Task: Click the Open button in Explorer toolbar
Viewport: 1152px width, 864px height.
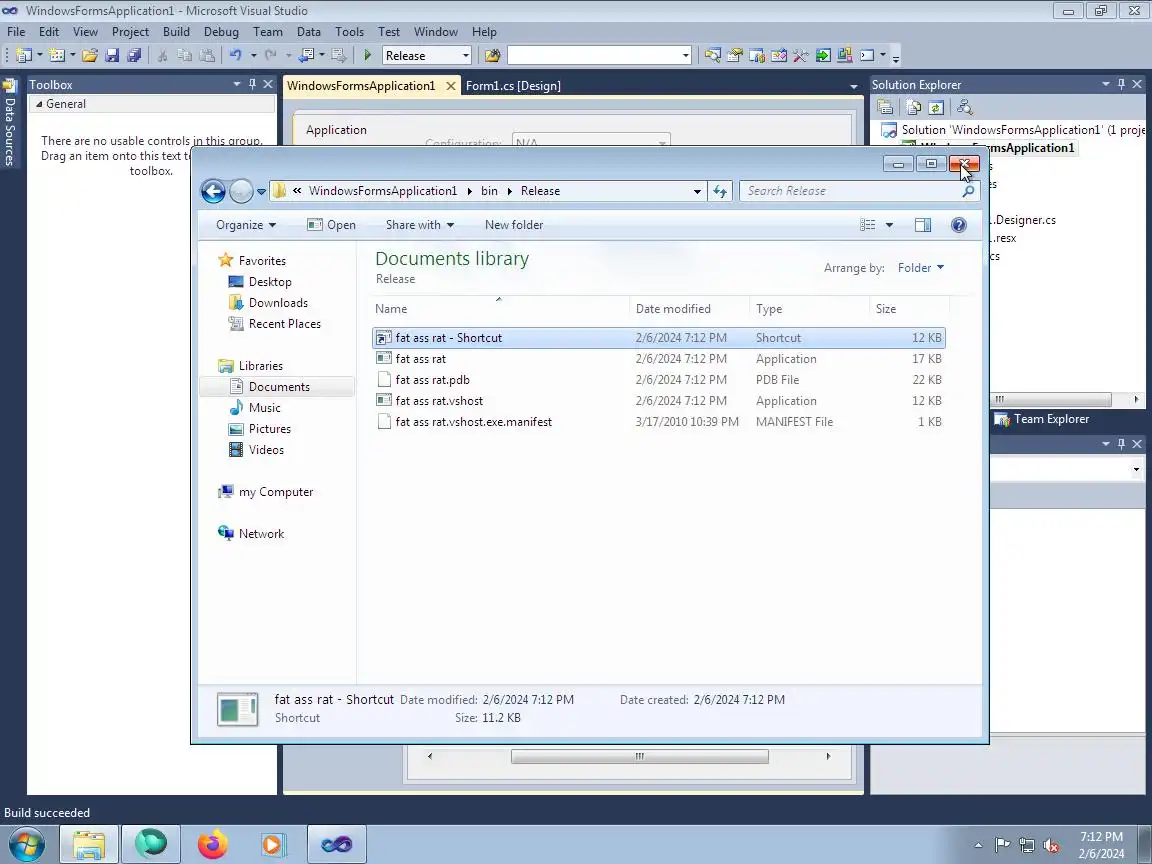Action: (x=331, y=225)
